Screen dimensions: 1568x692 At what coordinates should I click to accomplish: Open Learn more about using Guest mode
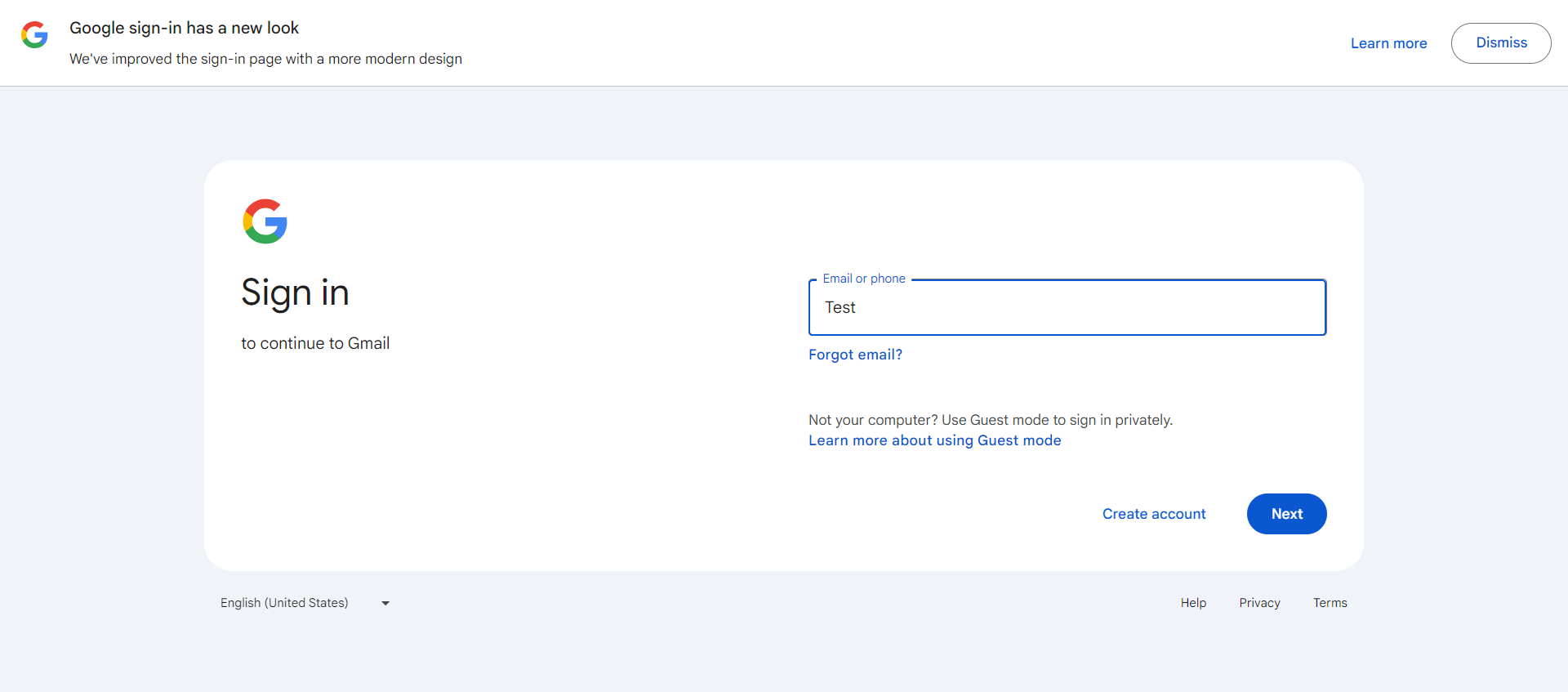coord(934,440)
